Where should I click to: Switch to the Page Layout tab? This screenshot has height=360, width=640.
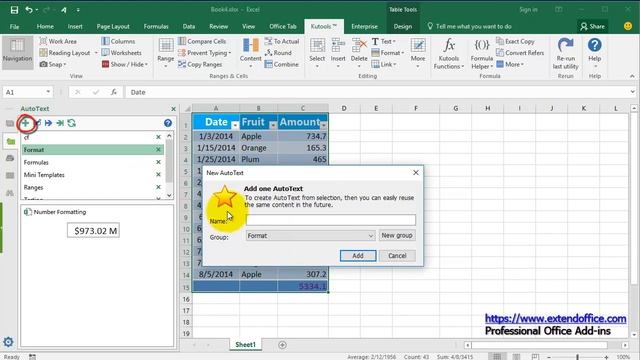[x=113, y=26]
